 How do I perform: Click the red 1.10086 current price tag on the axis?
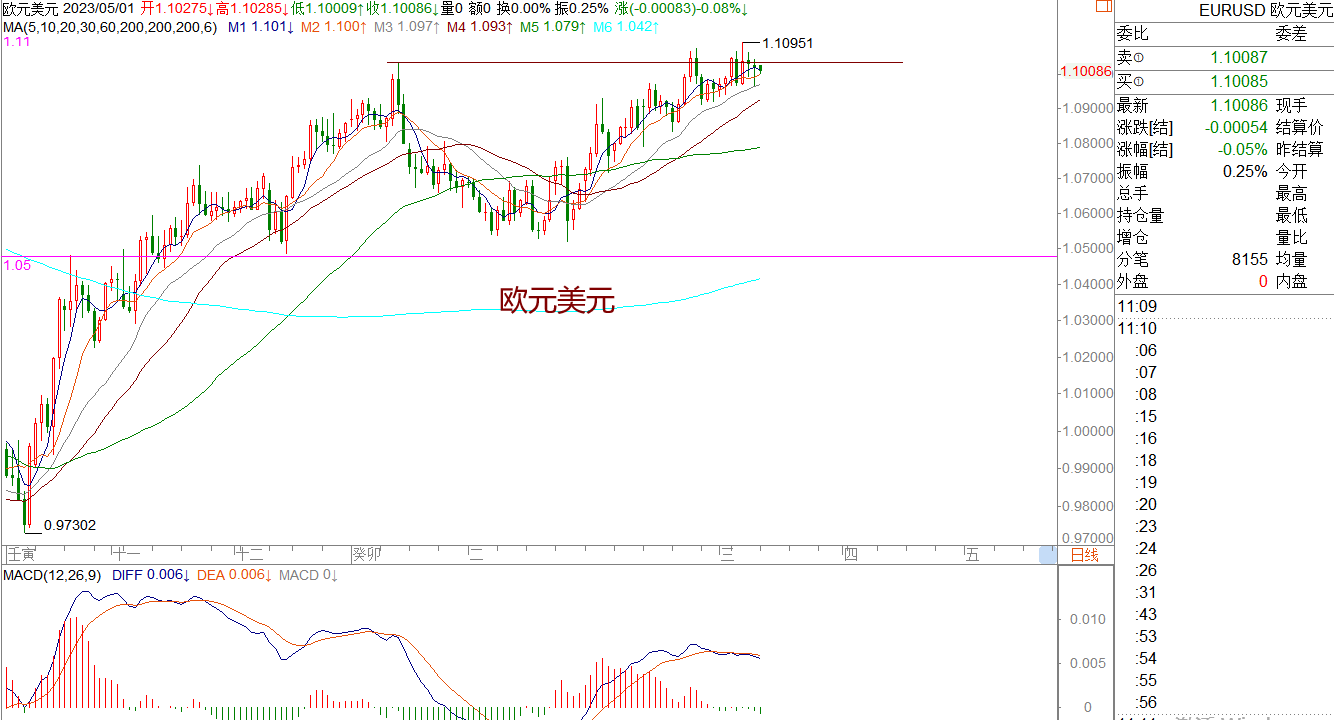tap(1085, 72)
